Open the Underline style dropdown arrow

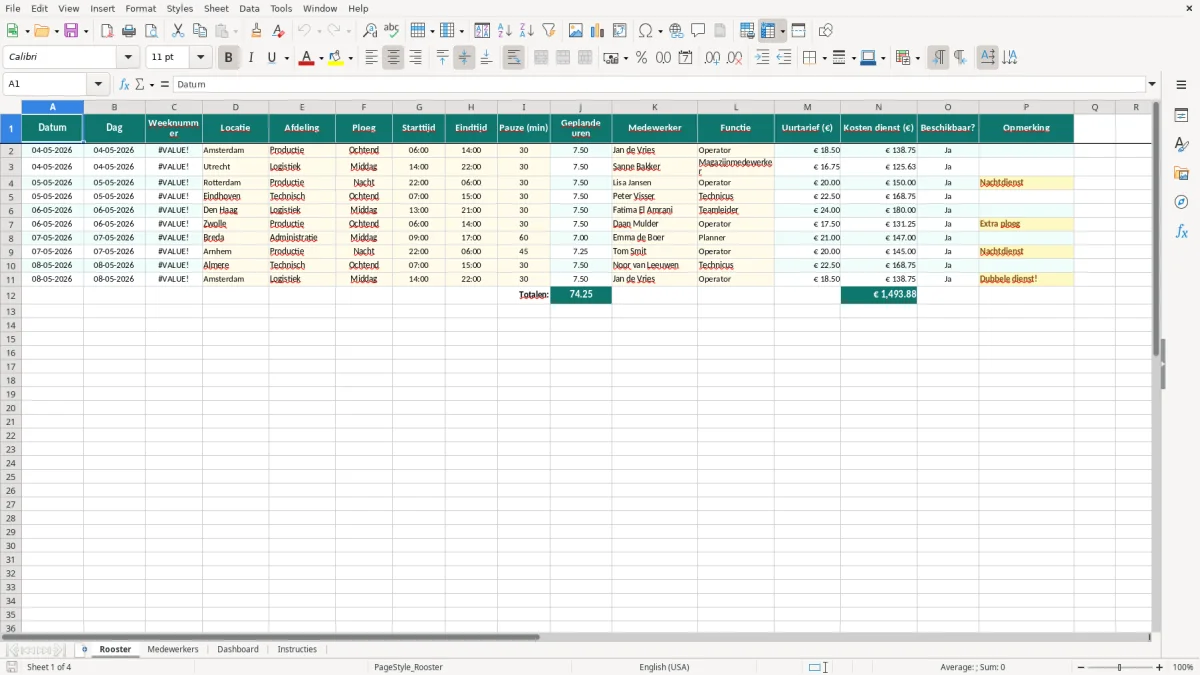(x=286, y=58)
